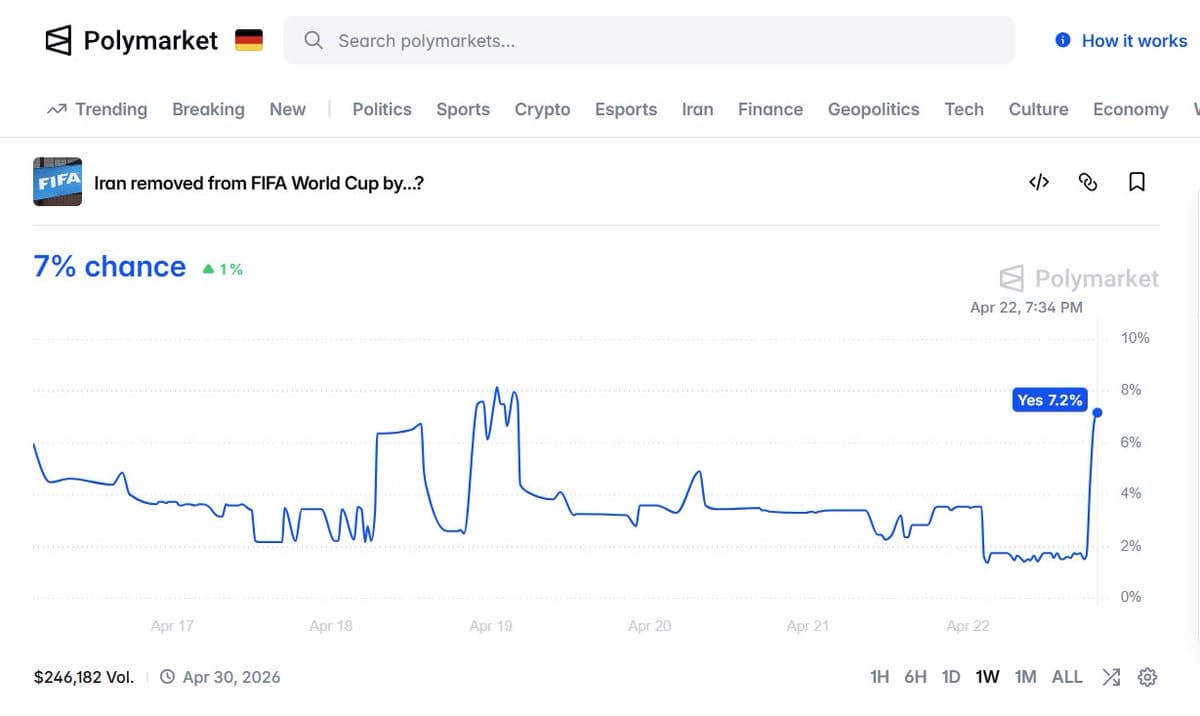Click the compare shuffle arrows icon

(x=1111, y=677)
